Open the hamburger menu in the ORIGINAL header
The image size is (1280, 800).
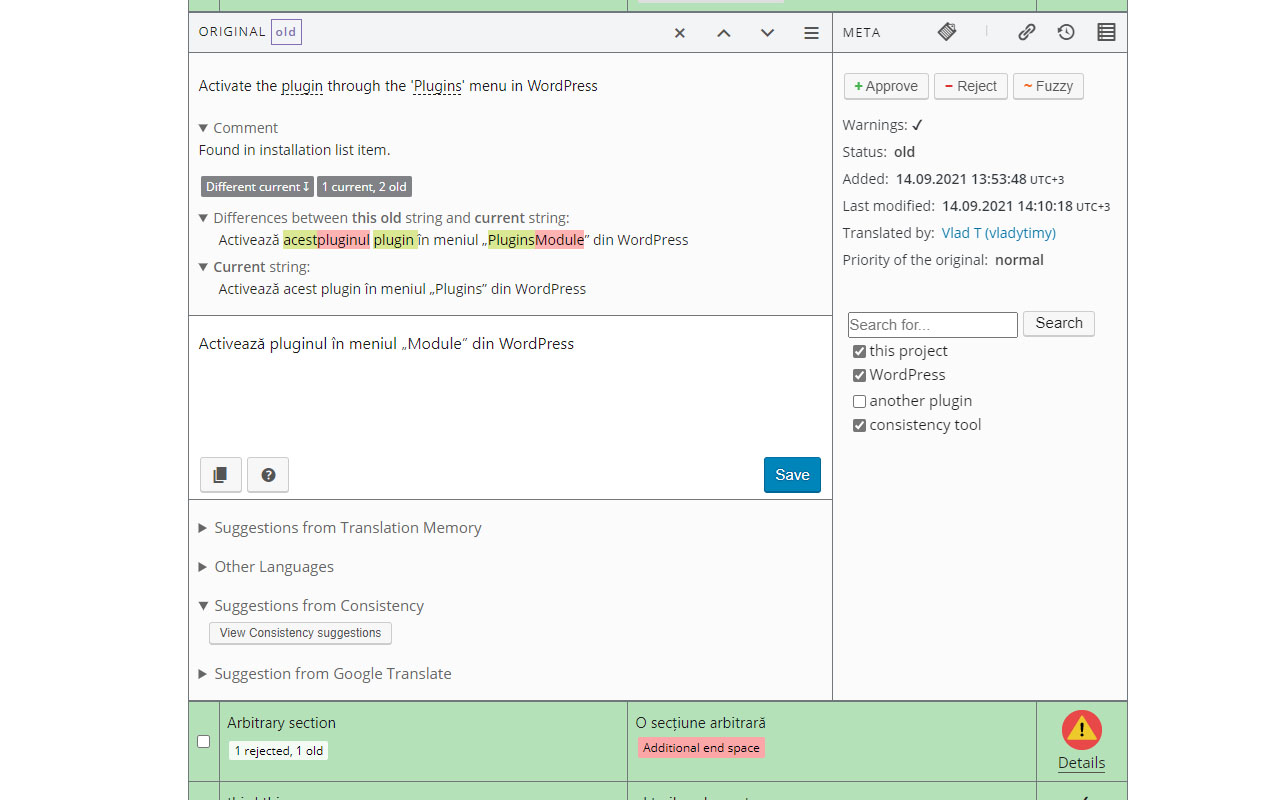click(811, 32)
